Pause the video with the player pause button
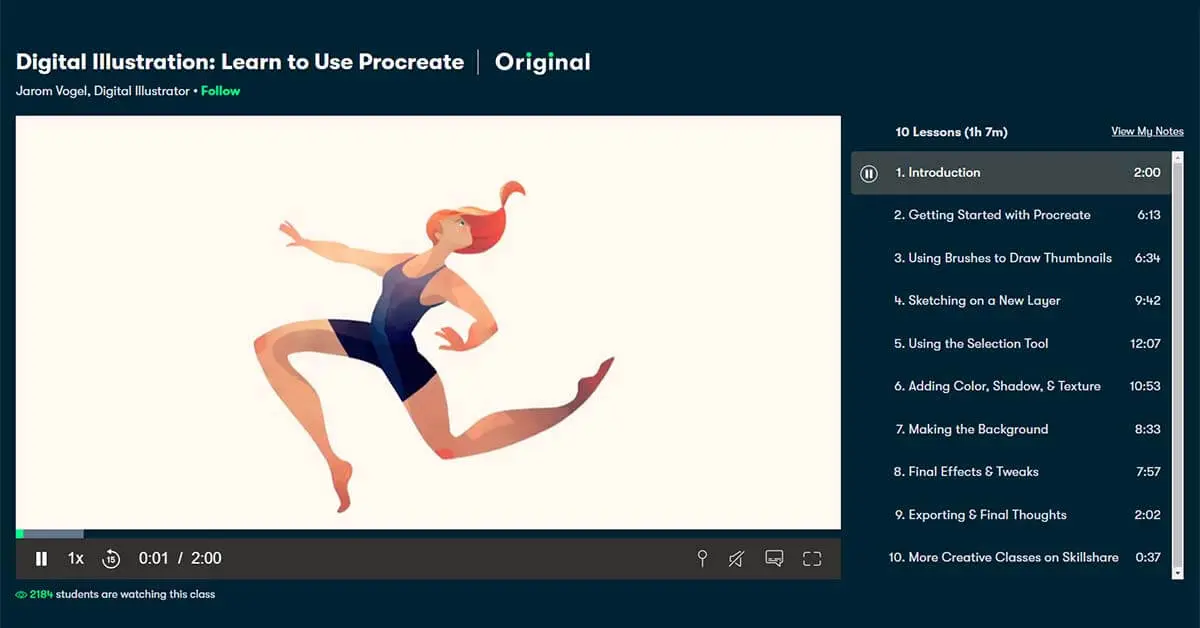This screenshot has width=1200, height=628. [x=41, y=559]
